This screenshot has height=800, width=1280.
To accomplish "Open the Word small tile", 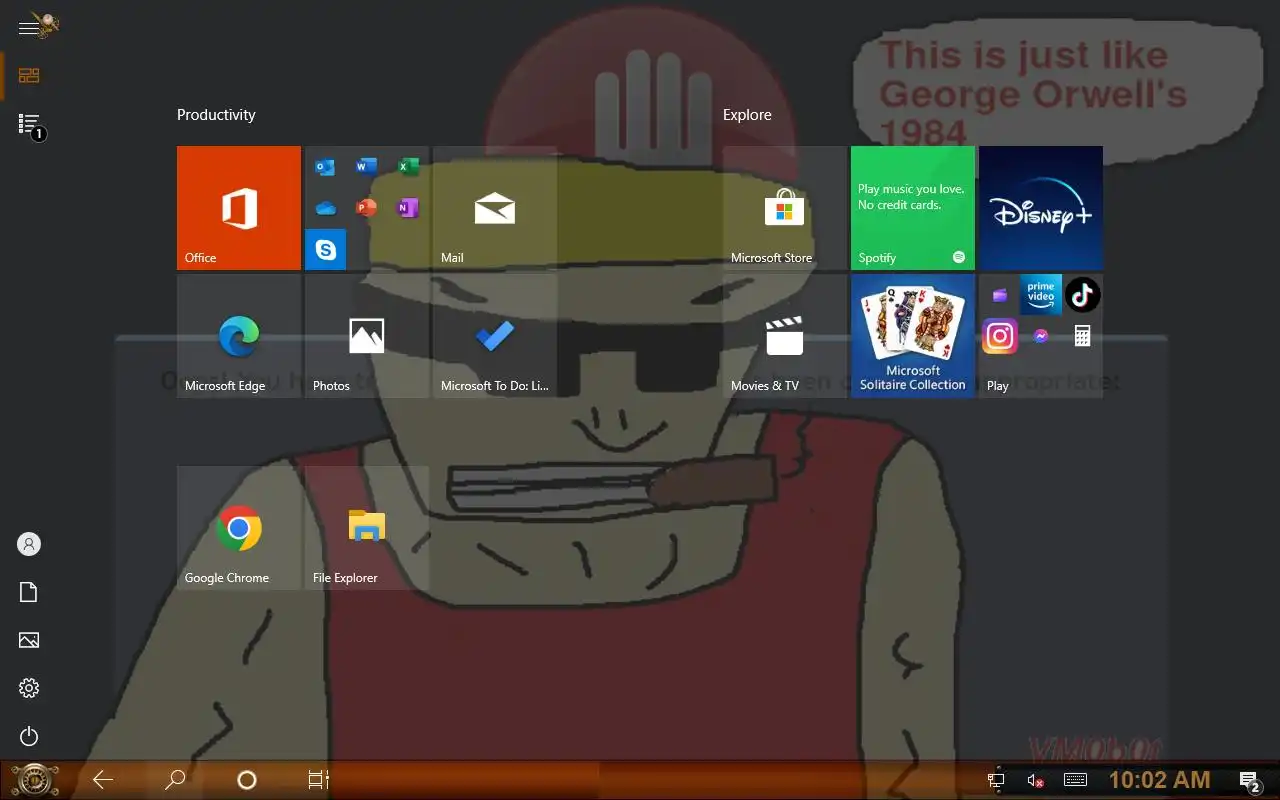I will click(366, 167).
